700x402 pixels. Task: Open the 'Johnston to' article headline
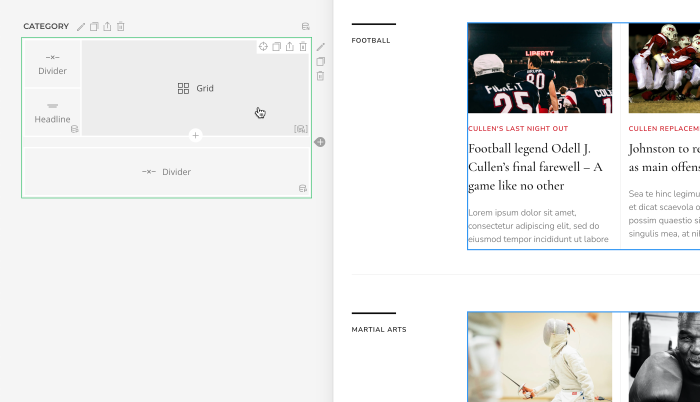pos(664,158)
